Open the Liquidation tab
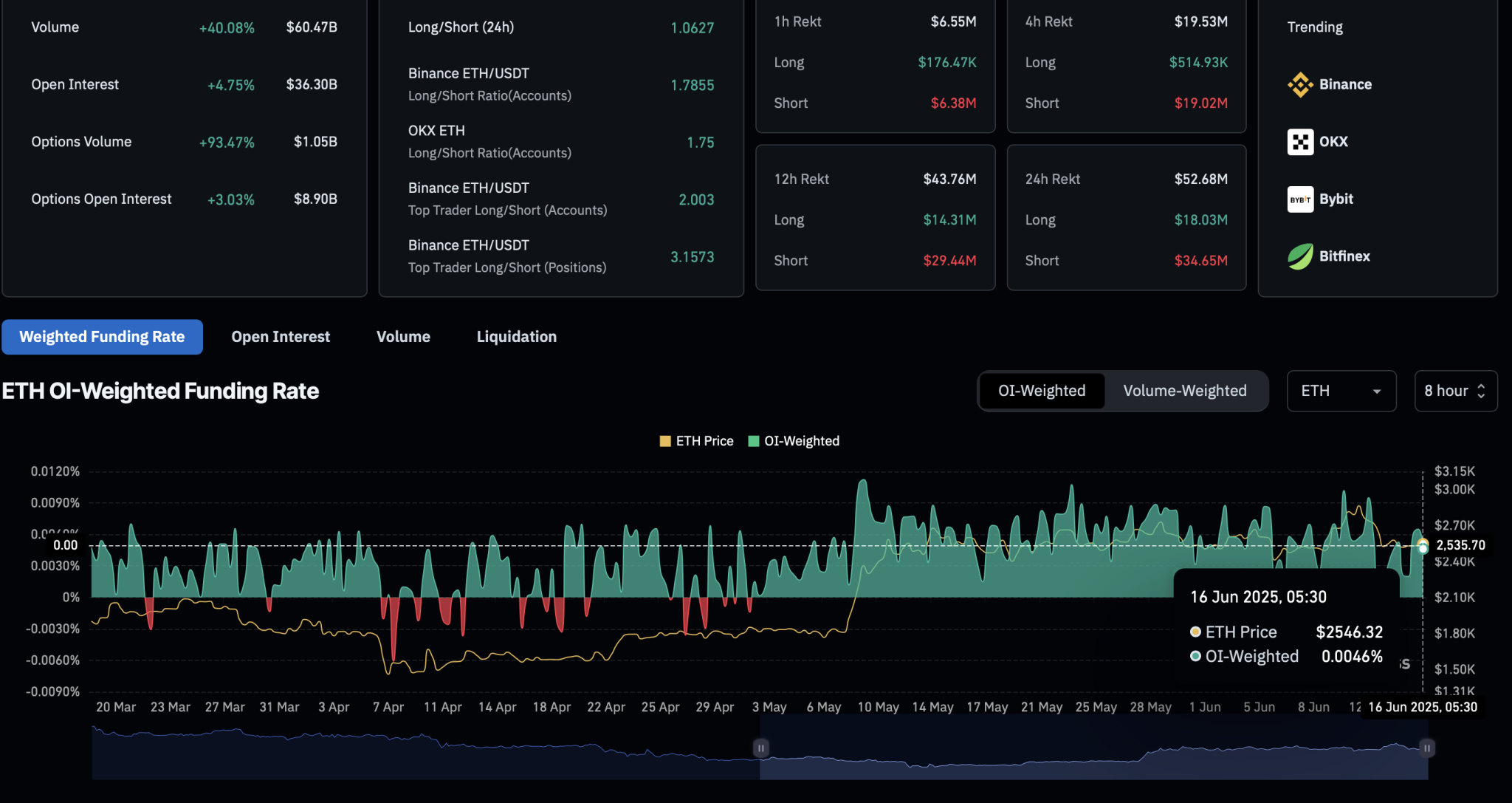The height and width of the screenshot is (803, 1512). tap(516, 337)
